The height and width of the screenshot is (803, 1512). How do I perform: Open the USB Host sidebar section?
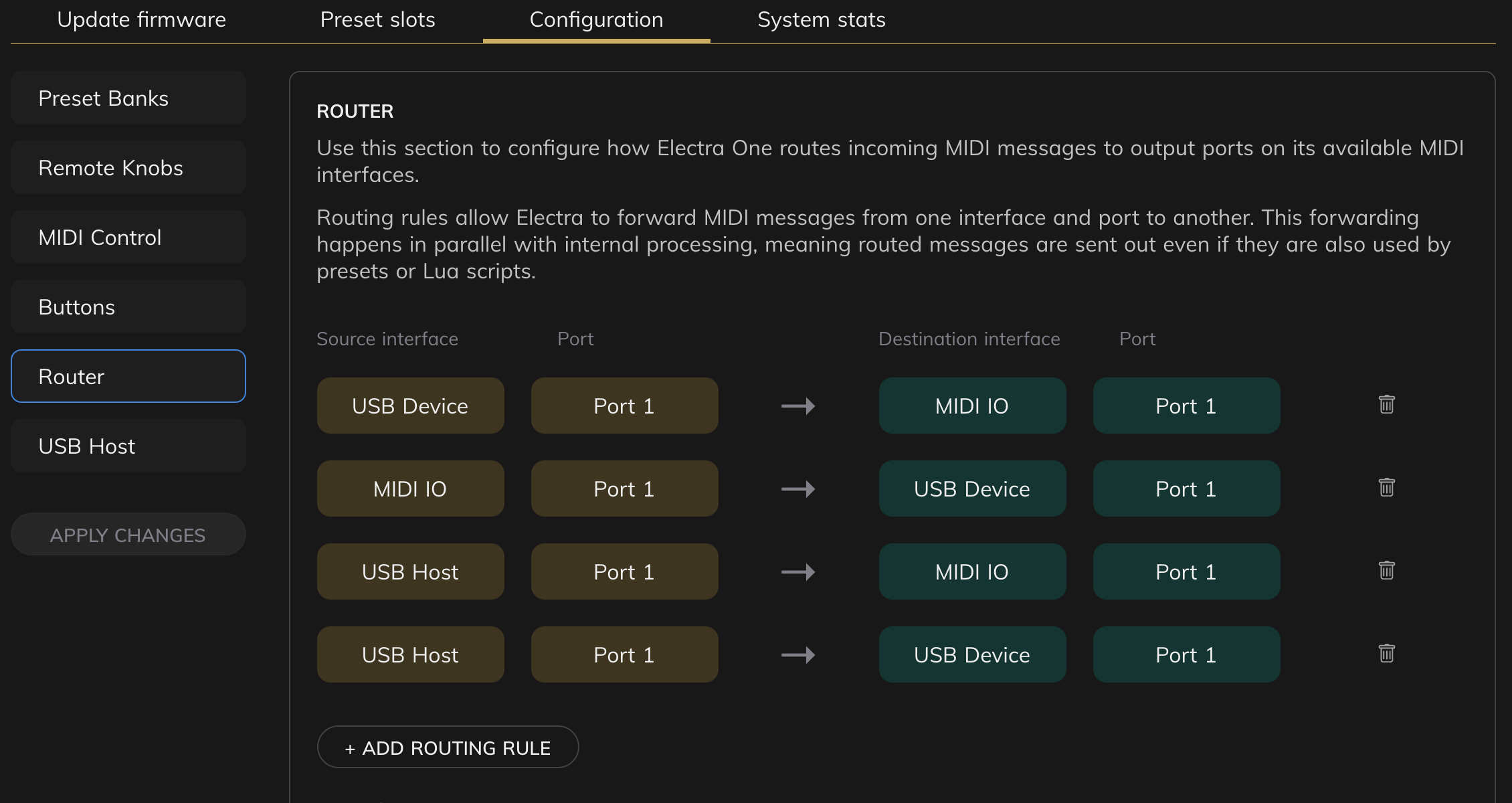[128, 446]
